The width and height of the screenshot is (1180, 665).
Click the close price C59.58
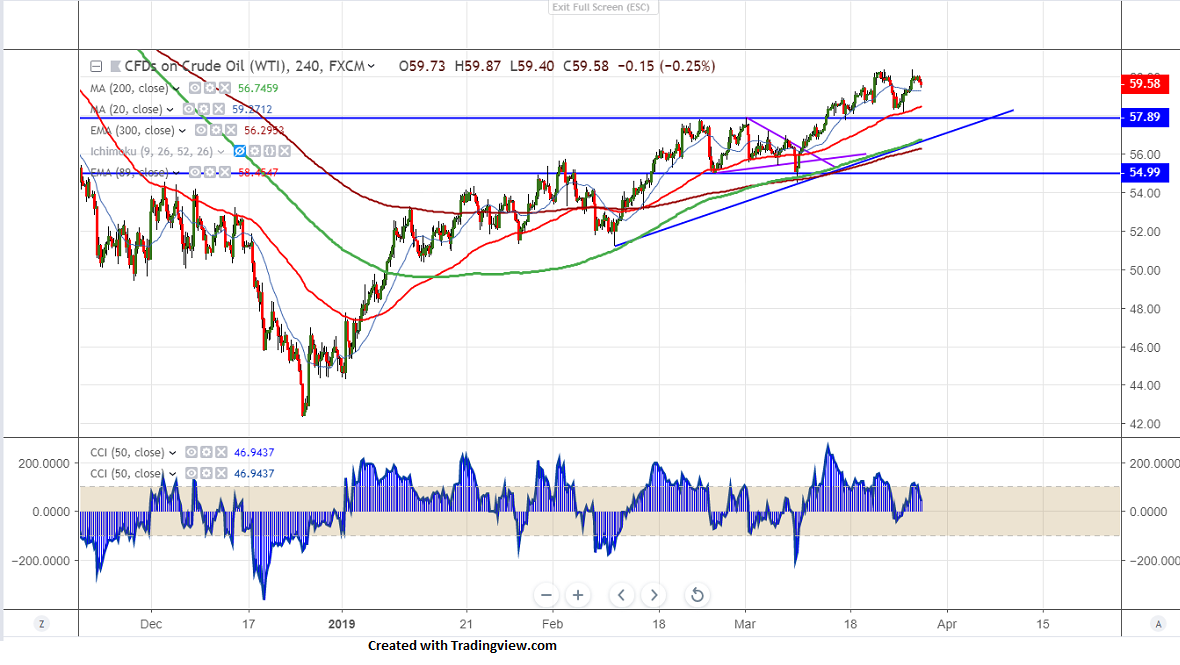(585, 66)
